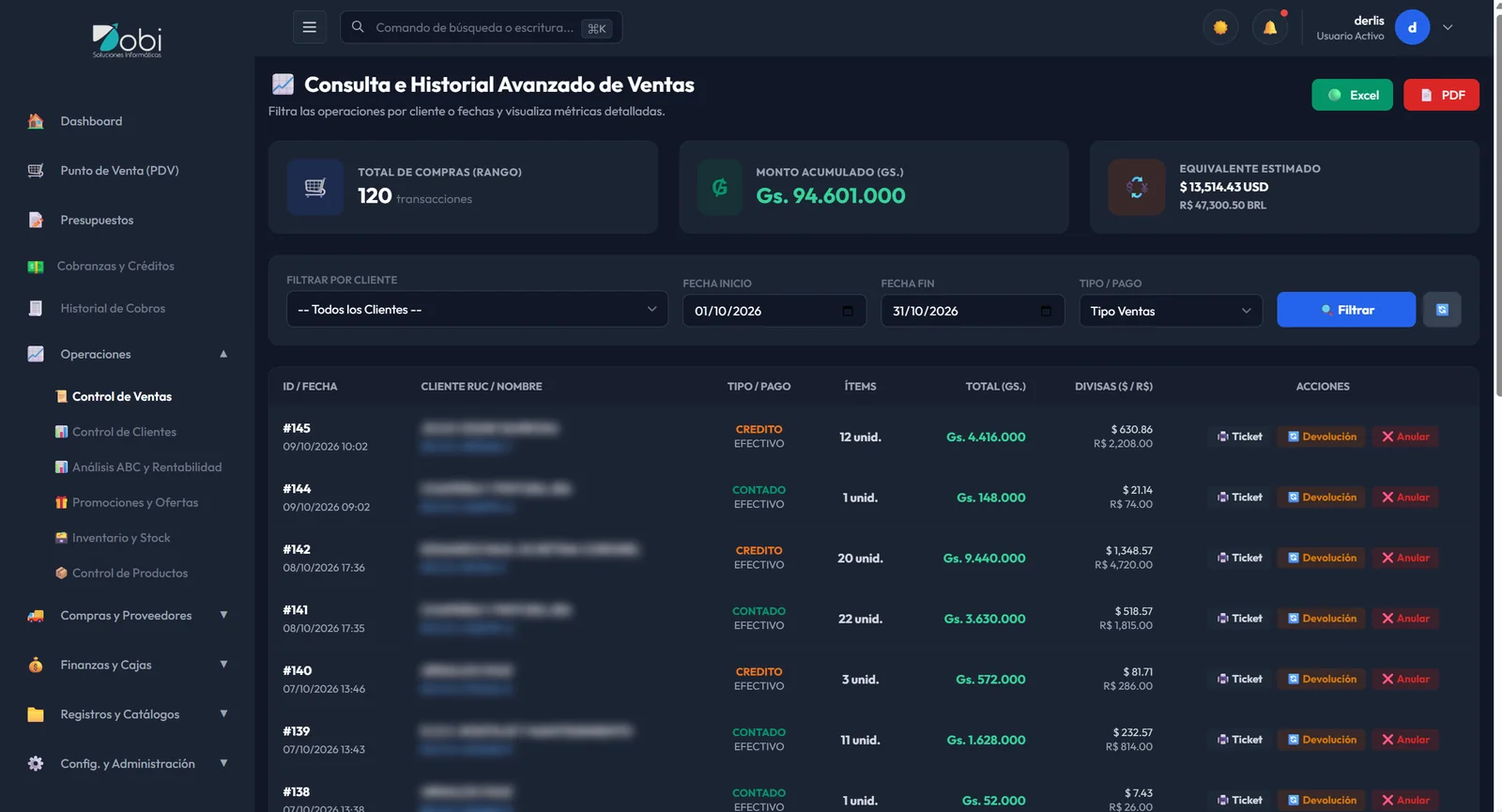
Task: Open calendar picker for Fecha Inicio
Action: (848, 311)
